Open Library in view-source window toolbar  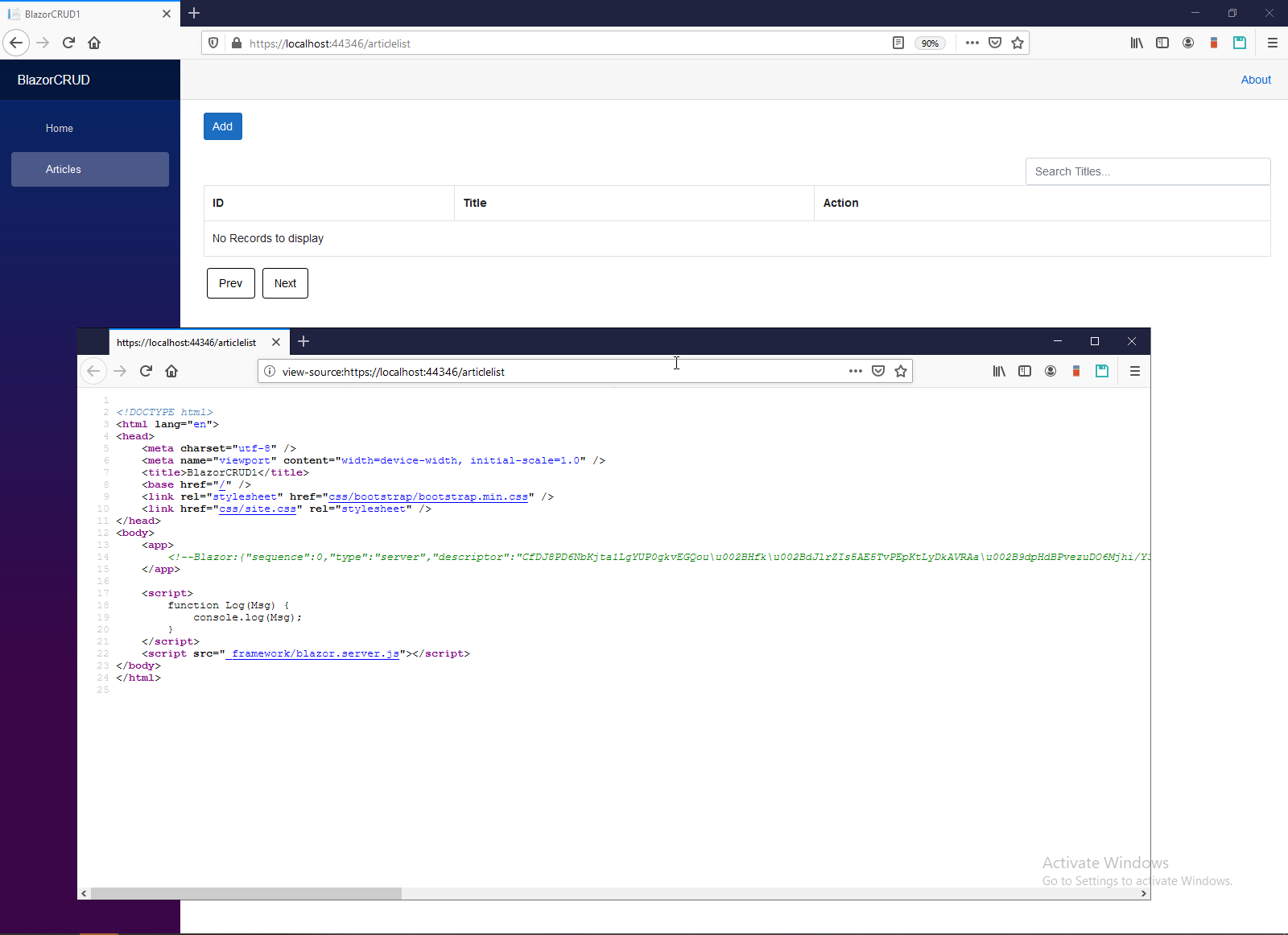point(999,371)
